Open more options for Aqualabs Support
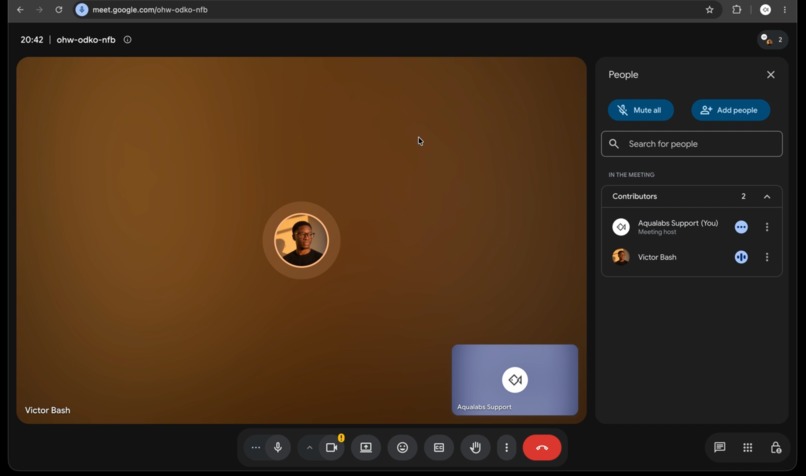Viewport: 806px width, 476px height. click(767, 227)
